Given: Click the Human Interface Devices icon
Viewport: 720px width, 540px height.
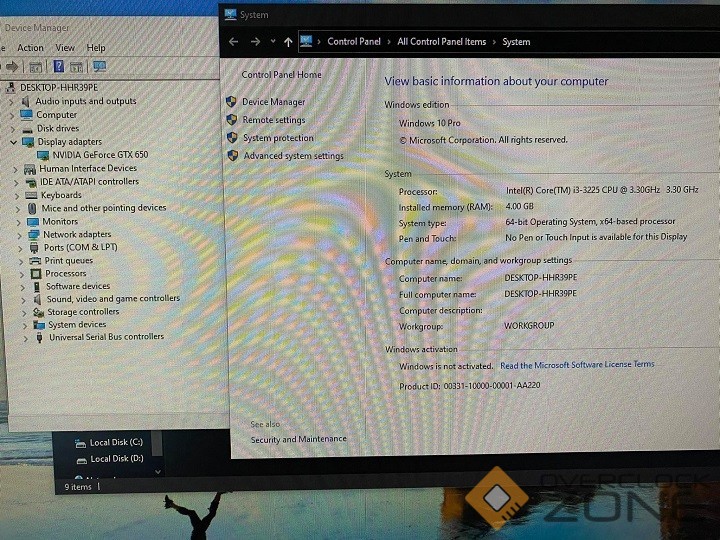Looking at the screenshot, I should (x=30, y=169).
